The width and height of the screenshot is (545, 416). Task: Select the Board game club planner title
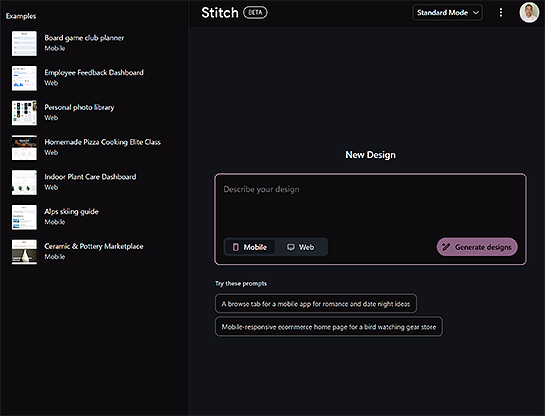coord(84,38)
